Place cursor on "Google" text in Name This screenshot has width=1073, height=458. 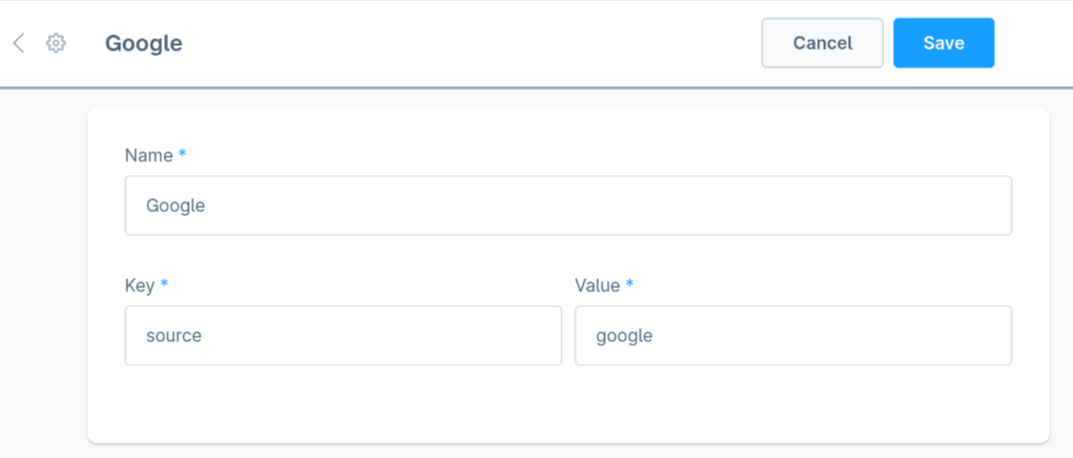[x=175, y=206]
